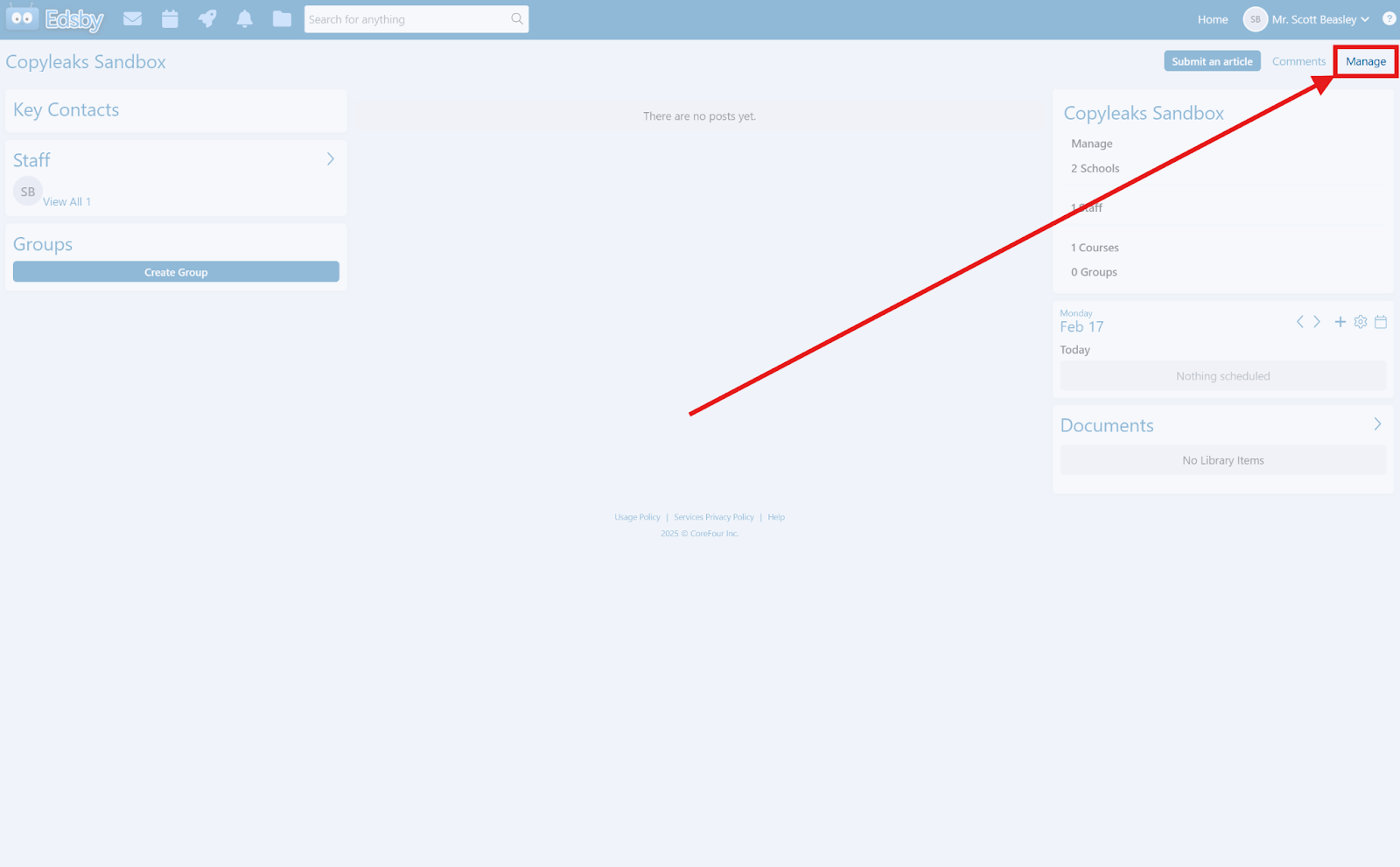This screenshot has height=867, width=1400.
Task: Open Mr. Scott Beasley user dropdown
Action: tap(1320, 19)
